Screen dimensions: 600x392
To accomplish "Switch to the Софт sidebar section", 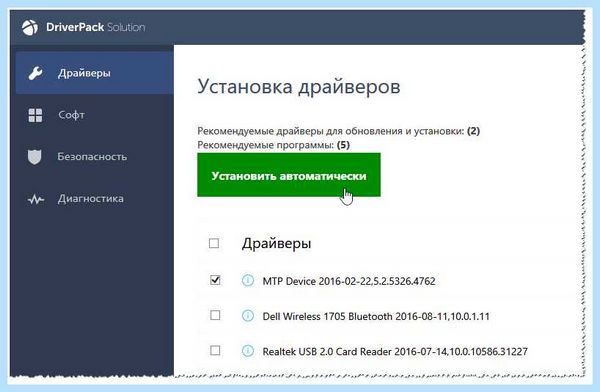I will 95,115.
